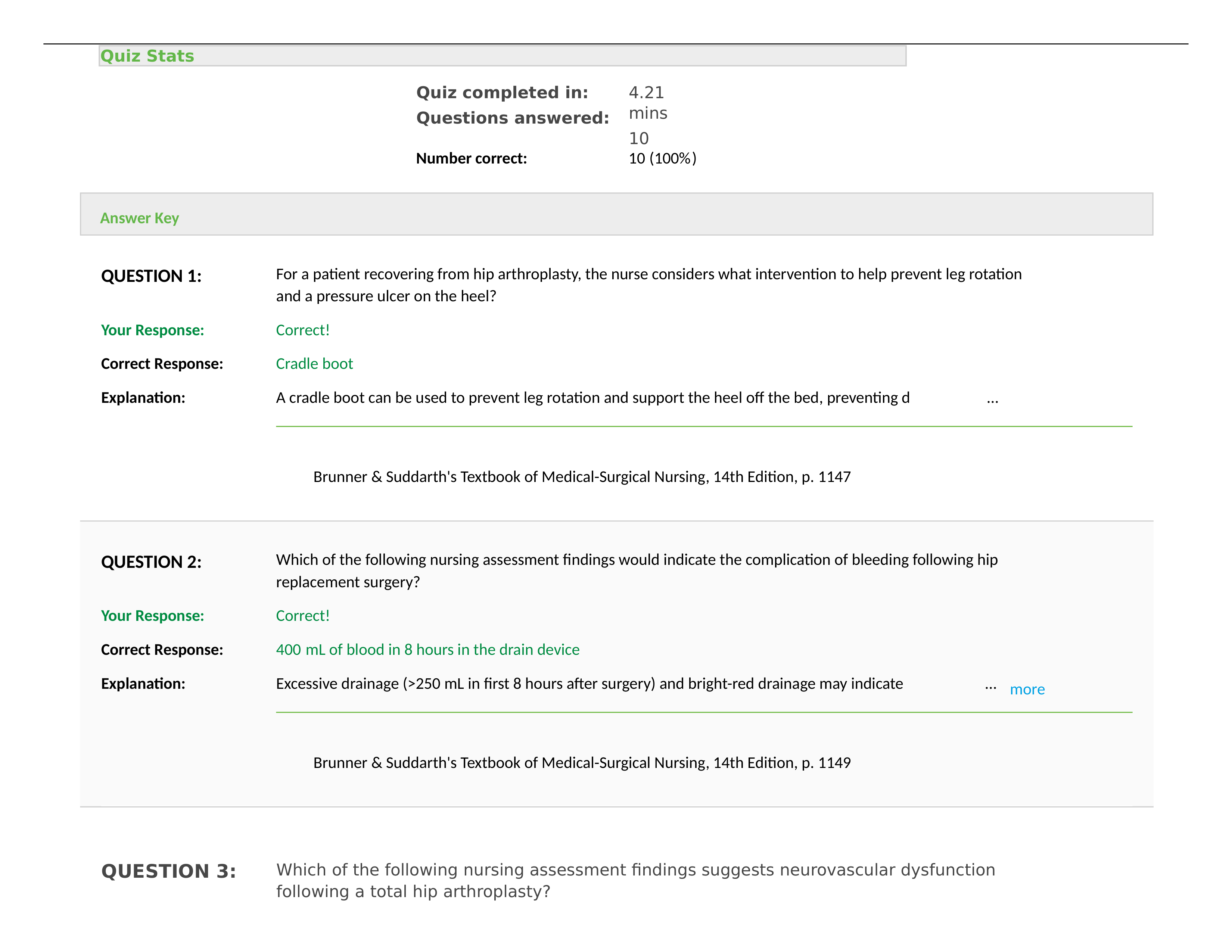Image resolution: width=1232 pixels, height=952 pixels.
Task: Click the Question 1 cradle boot explanation text
Action: point(592,398)
